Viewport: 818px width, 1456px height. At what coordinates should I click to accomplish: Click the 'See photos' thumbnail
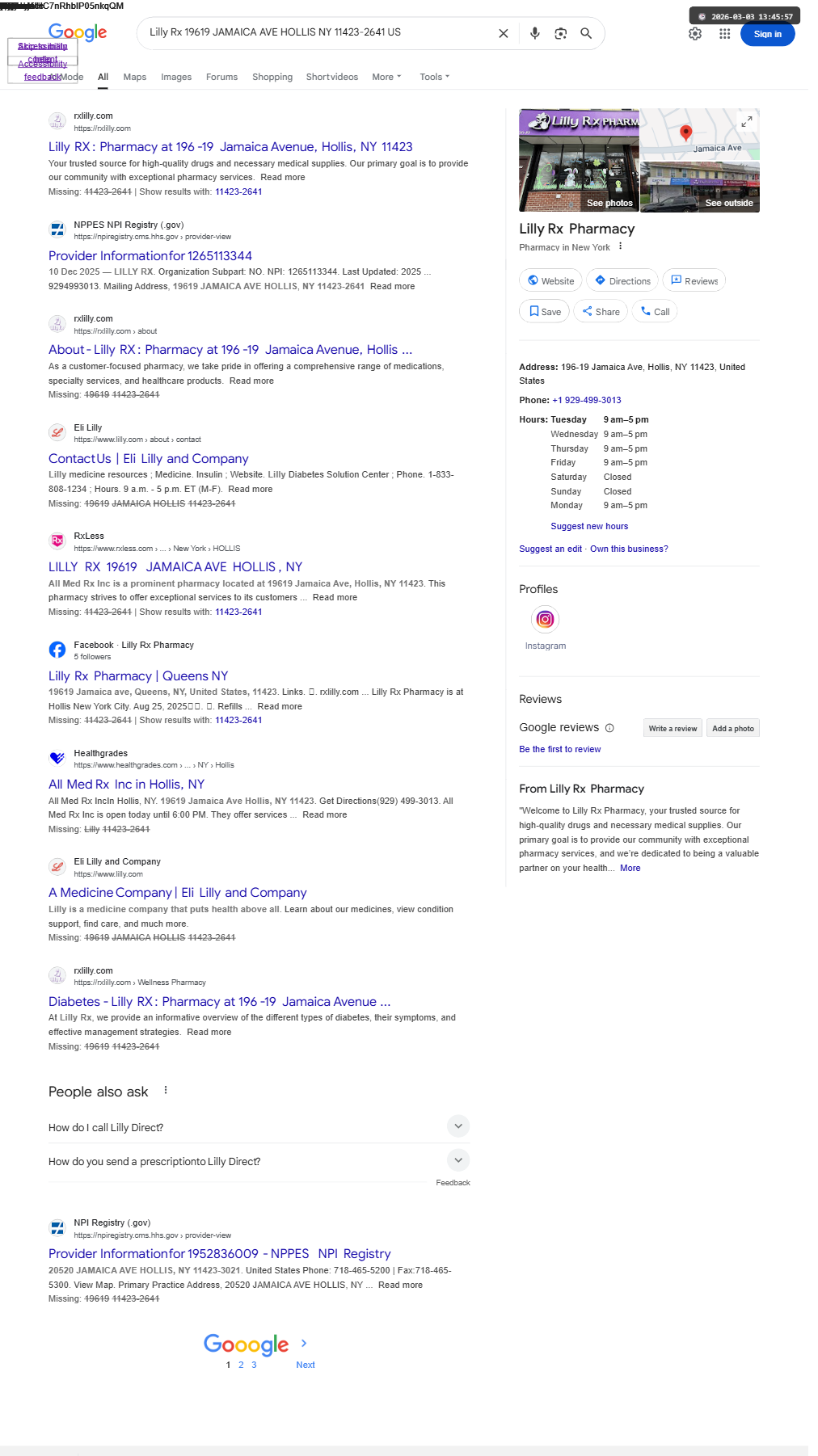[579, 160]
